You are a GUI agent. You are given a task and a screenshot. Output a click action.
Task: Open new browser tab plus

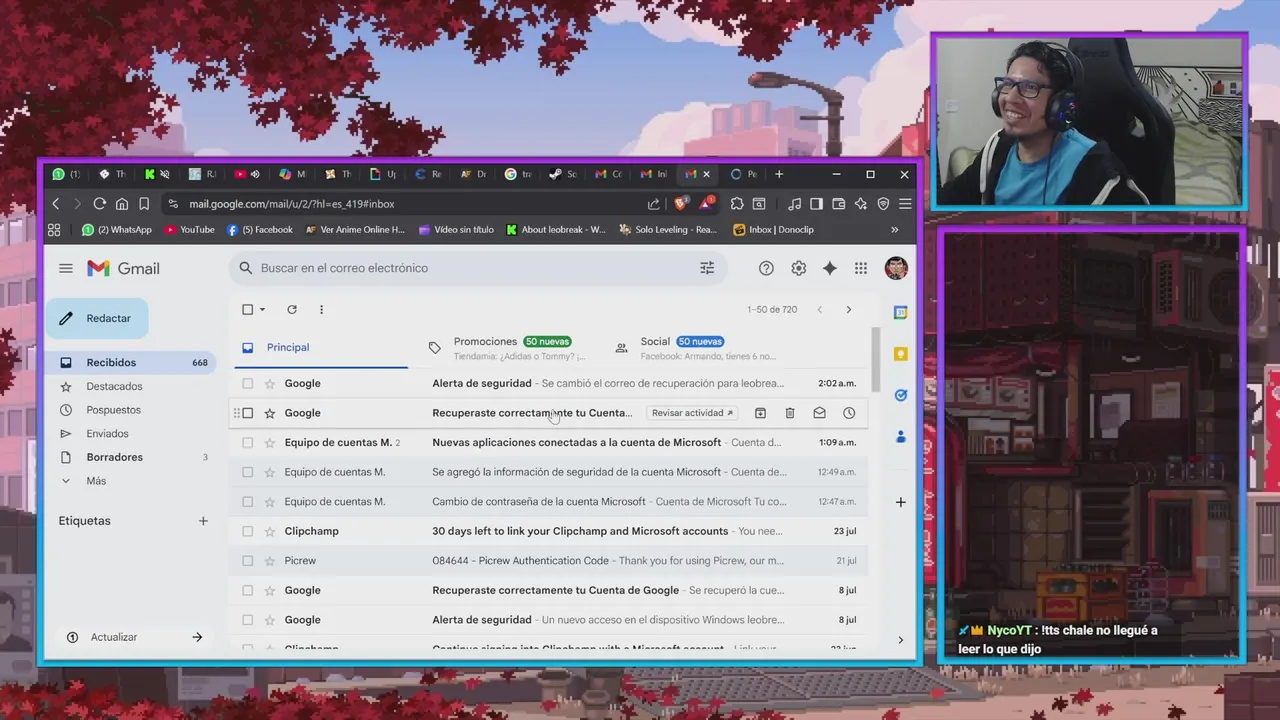tap(779, 174)
